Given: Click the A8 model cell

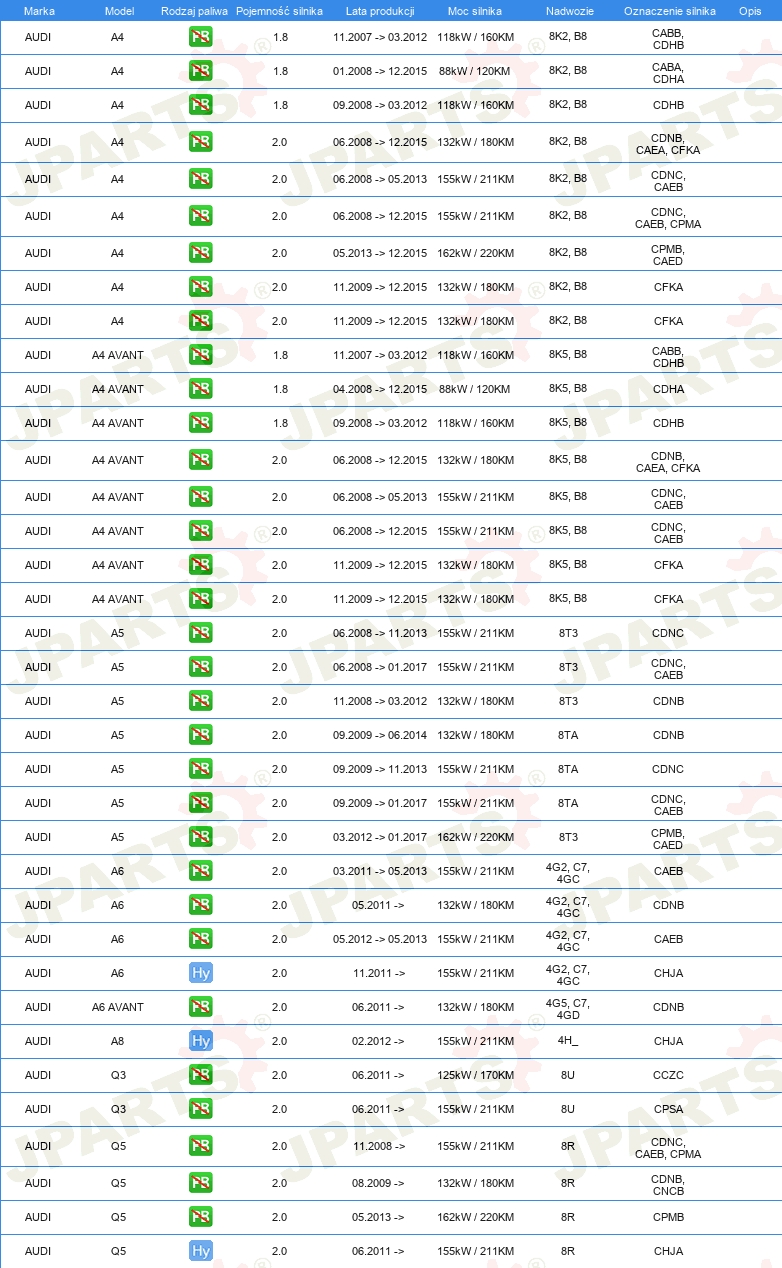Looking at the screenshot, I should [118, 1041].
